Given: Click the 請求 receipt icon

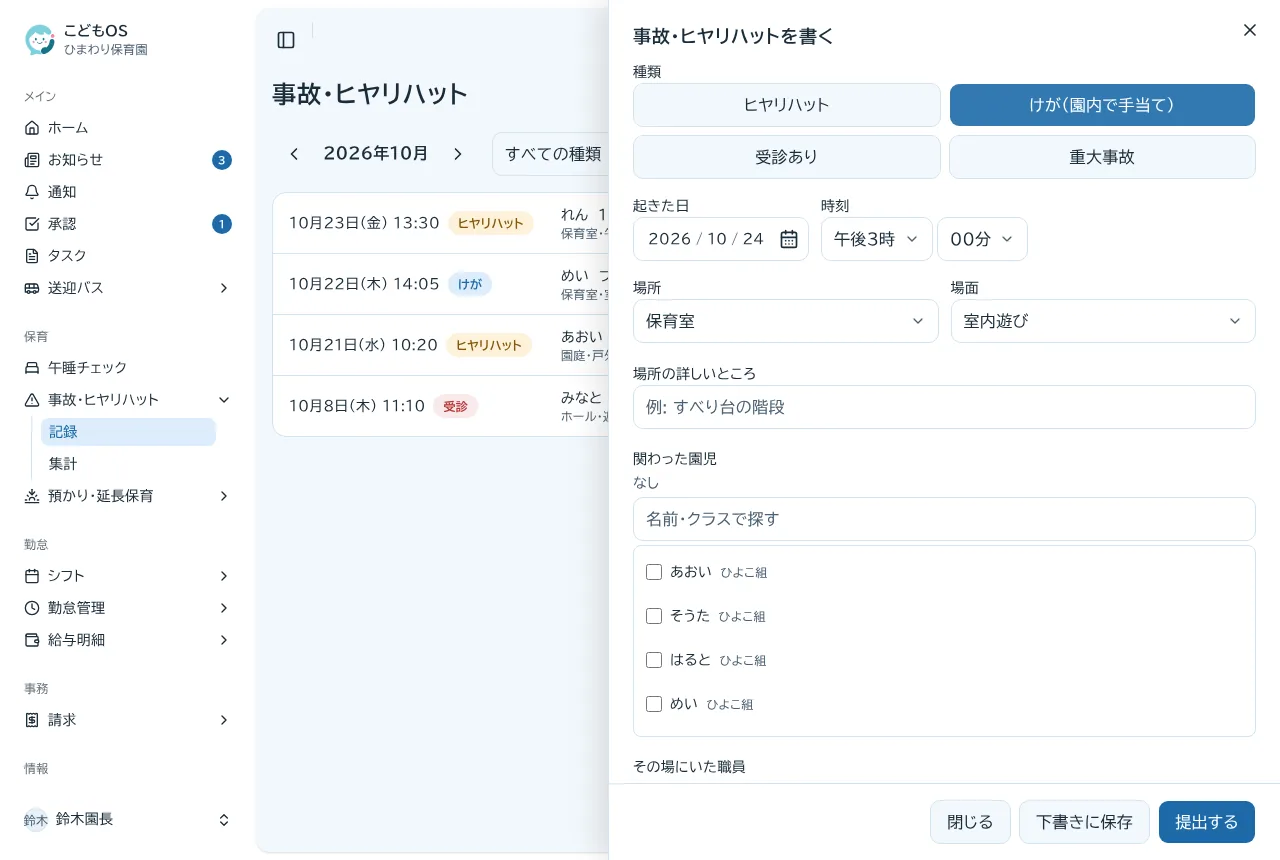Looking at the screenshot, I should pos(32,720).
